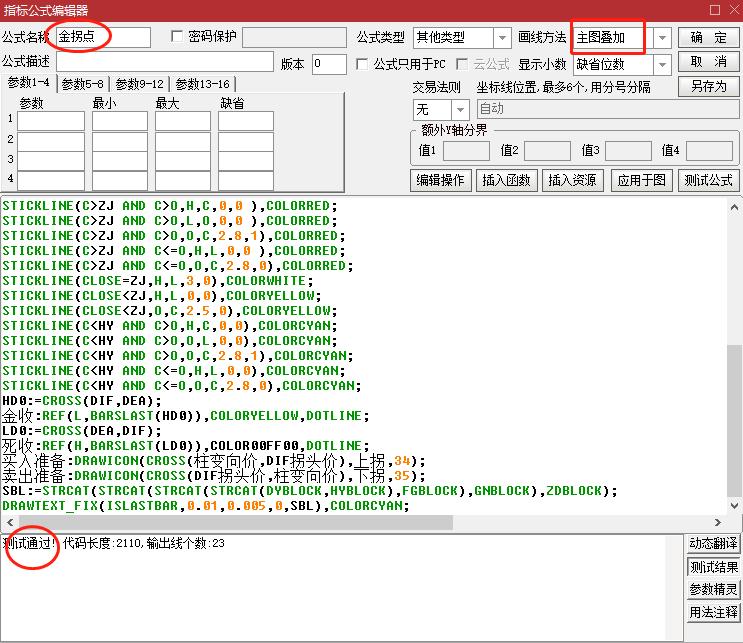
Task: Enable the 公式只用于PC option
Action: click(363, 64)
